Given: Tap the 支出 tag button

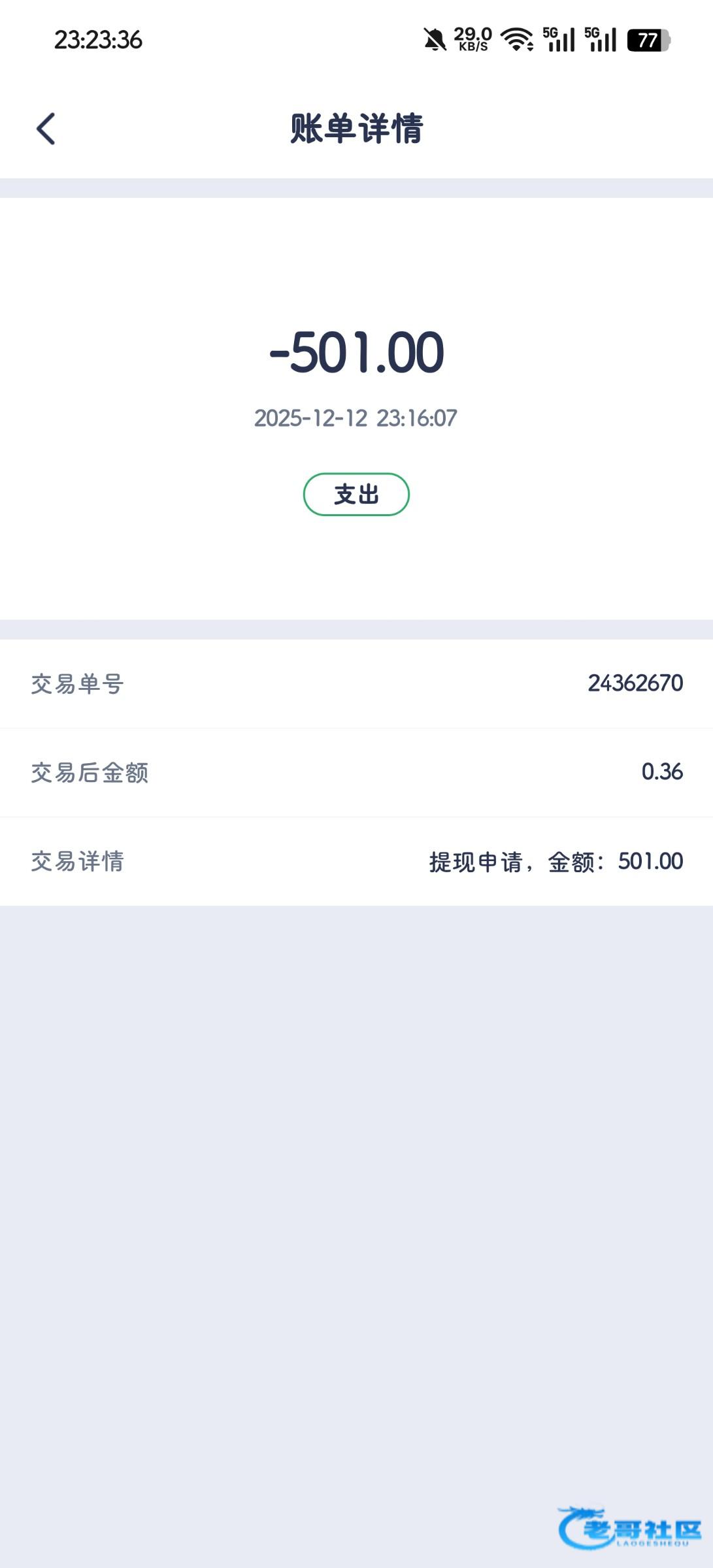Looking at the screenshot, I should [x=356, y=495].
